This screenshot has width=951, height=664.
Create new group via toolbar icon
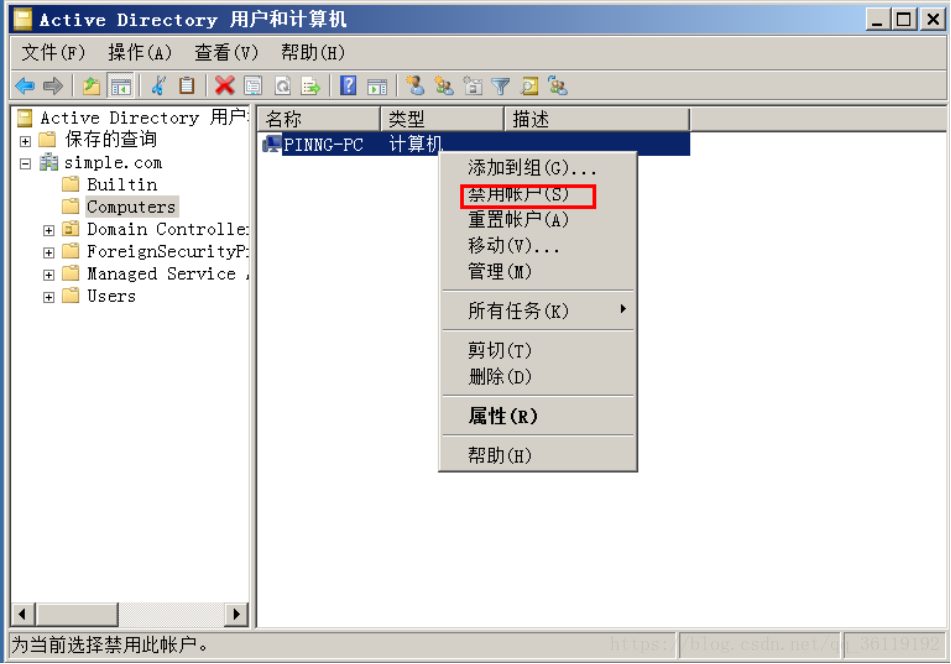coord(444,86)
